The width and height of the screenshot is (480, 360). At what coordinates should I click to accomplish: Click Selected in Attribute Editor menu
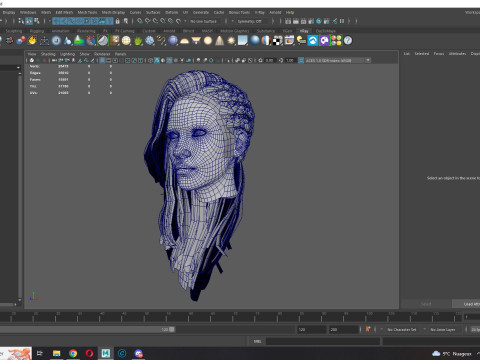[x=422, y=54]
